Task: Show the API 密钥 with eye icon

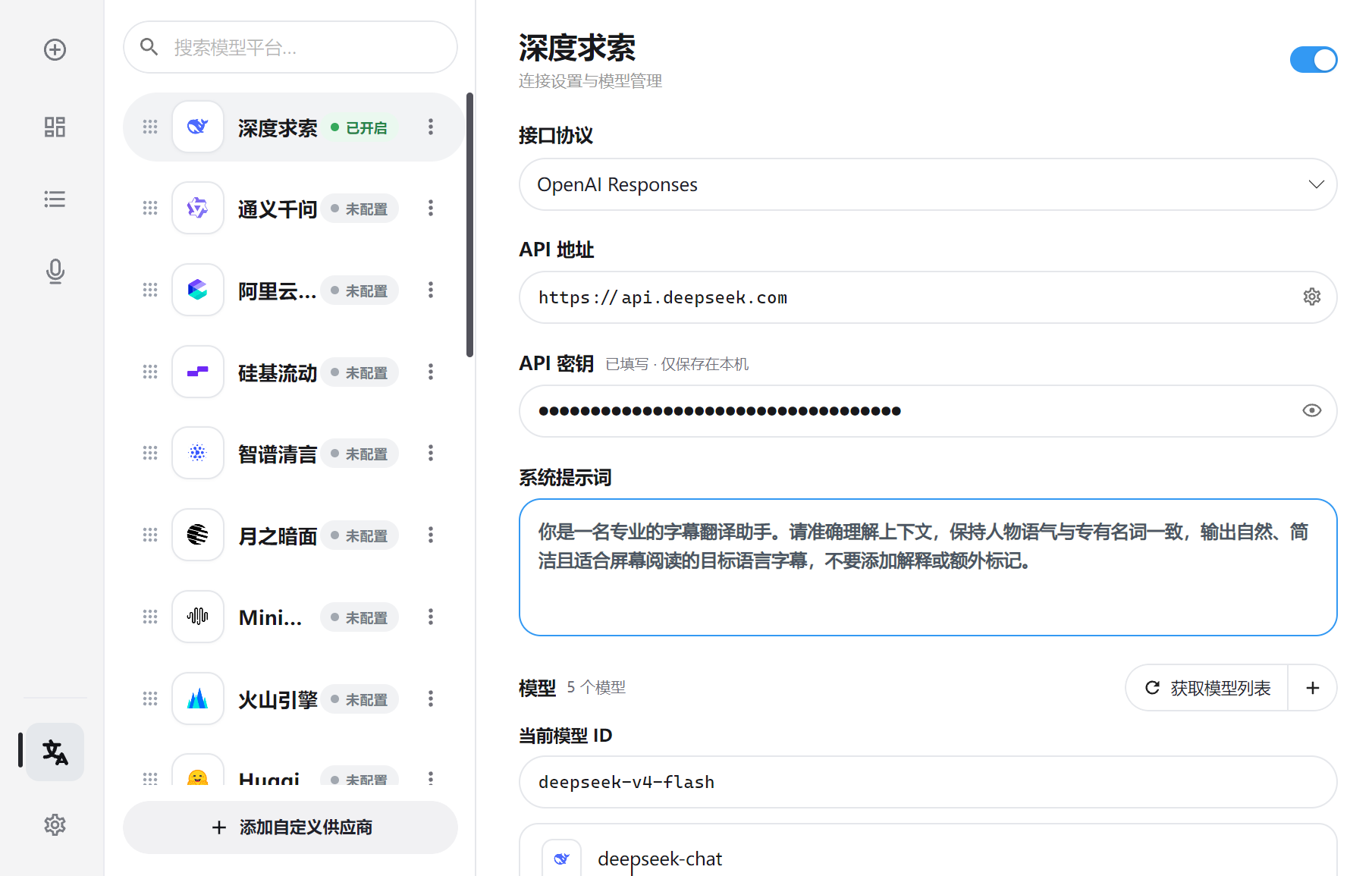Action: pyautogui.click(x=1312, y=410)
